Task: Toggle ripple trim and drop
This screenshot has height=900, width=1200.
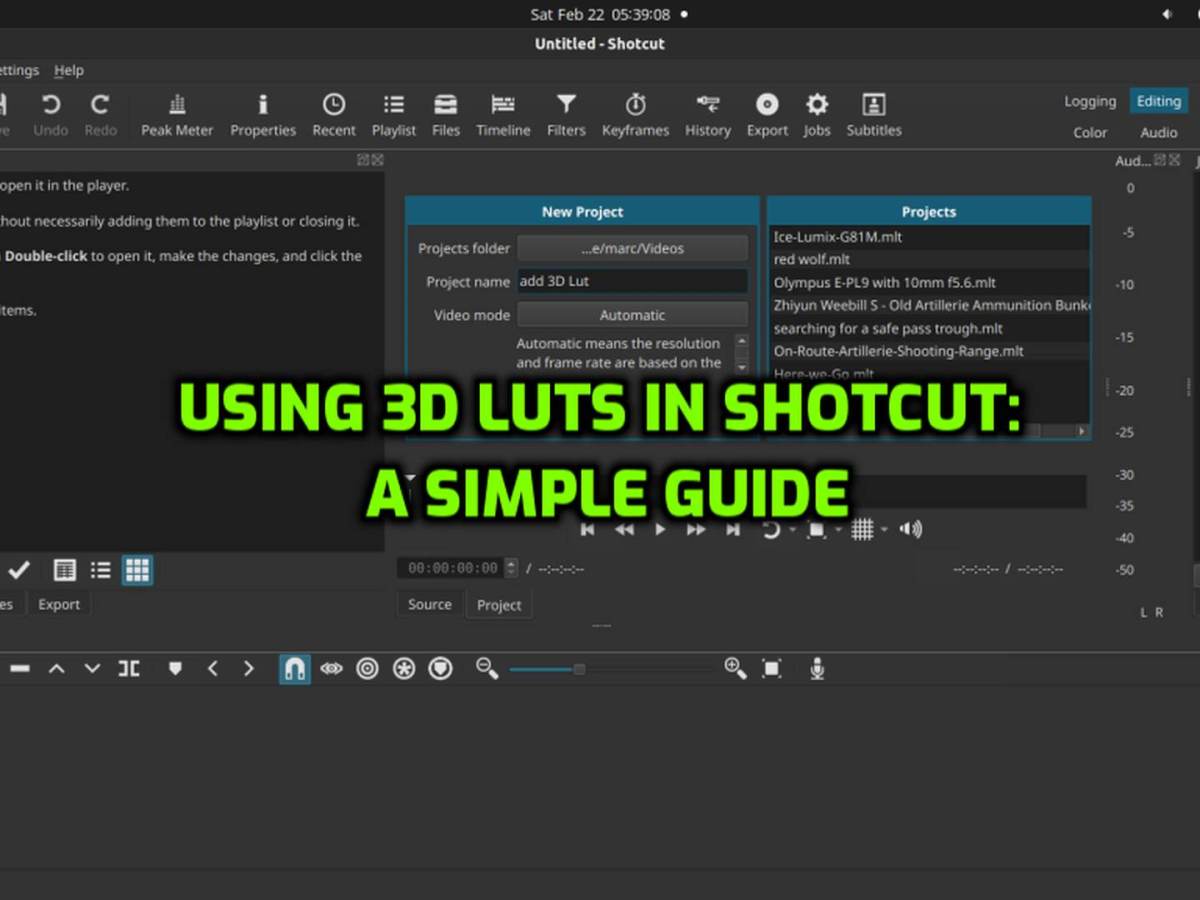Action: click(367, 669)
